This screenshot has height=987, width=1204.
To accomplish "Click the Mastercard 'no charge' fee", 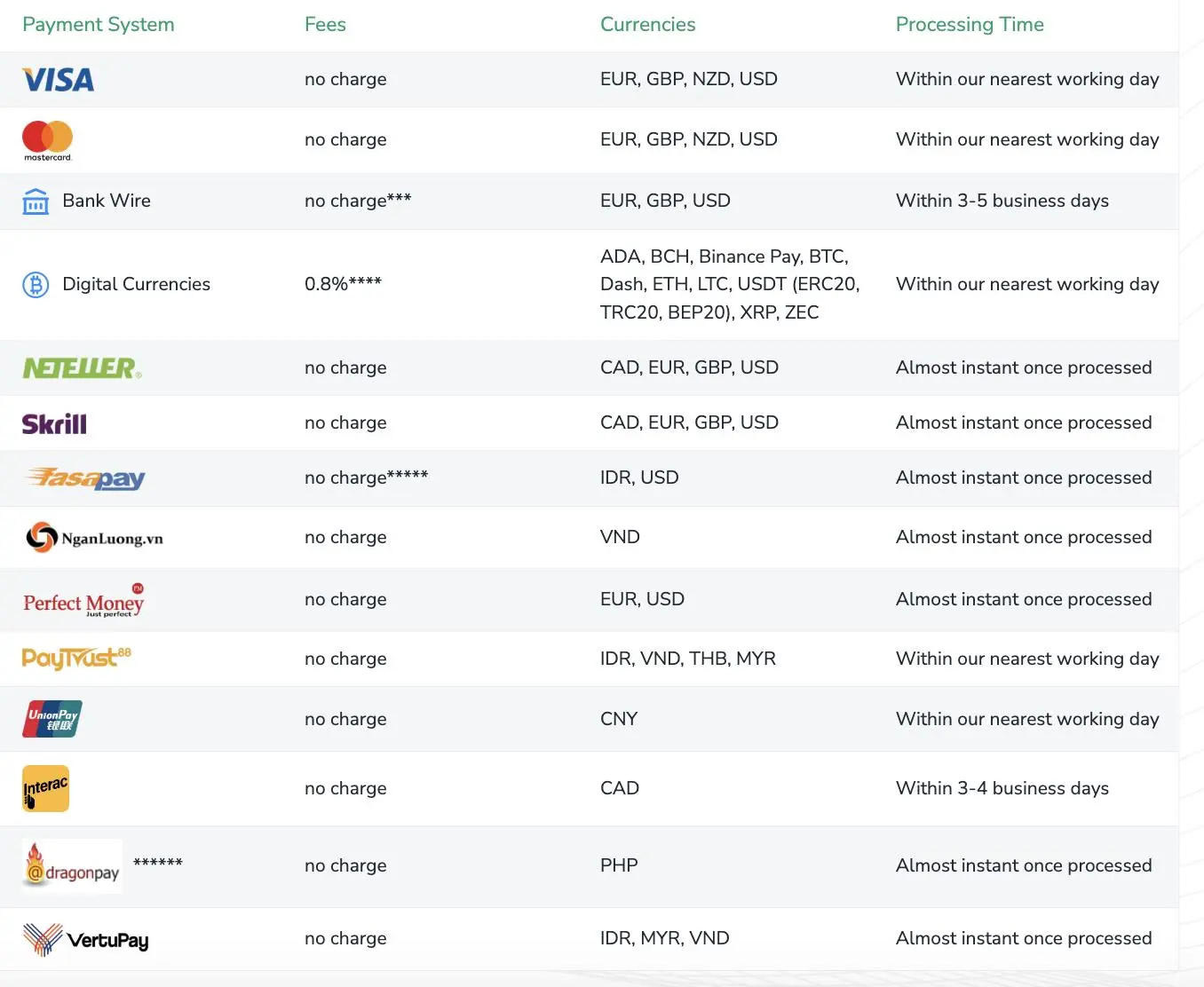I will coord(345,139).
